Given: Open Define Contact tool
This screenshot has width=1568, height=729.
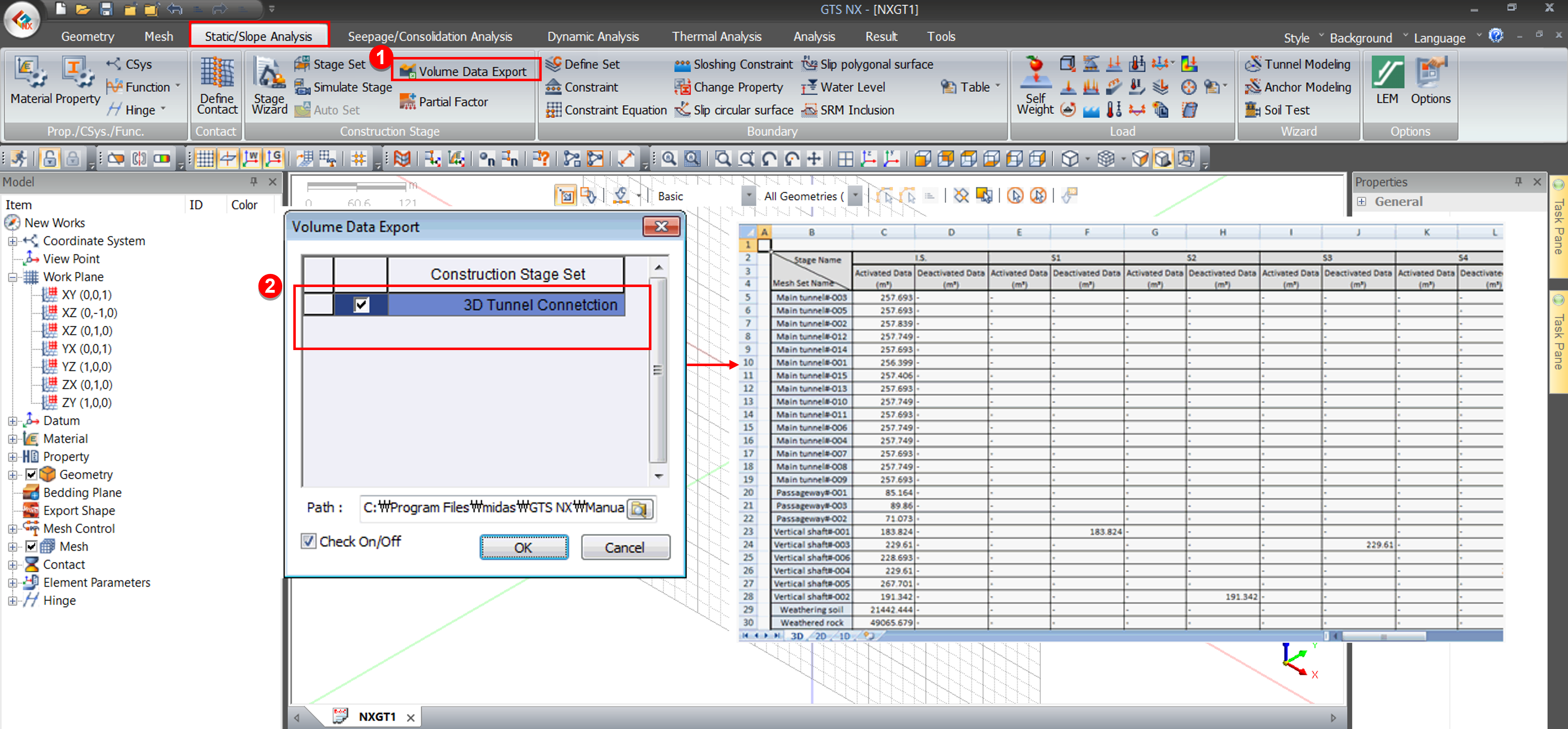Looking at the screenshot, I should pyautogui.click(x=217, y=86).
